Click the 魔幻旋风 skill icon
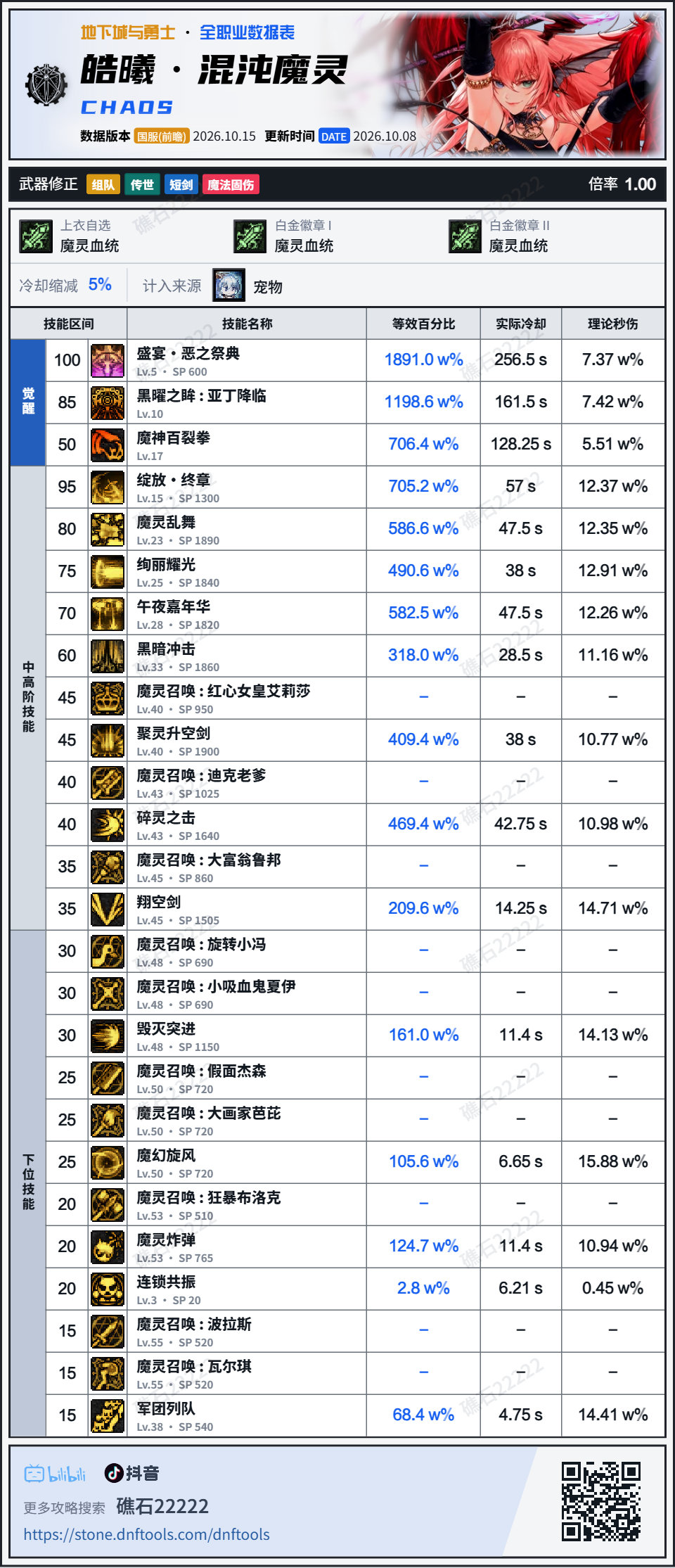This screenshot has height=1568, width=675. pyautogui.click(x=108, y=1162)
